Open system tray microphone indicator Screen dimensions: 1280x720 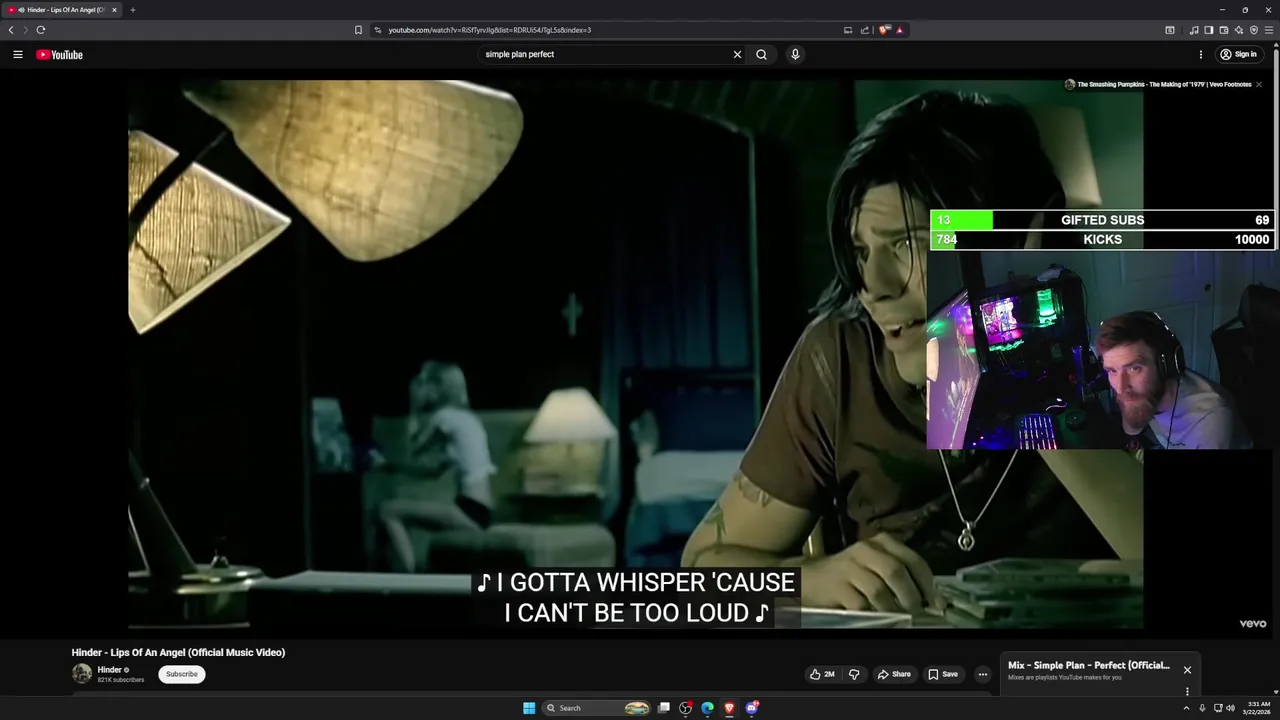tap(1202, 708)
